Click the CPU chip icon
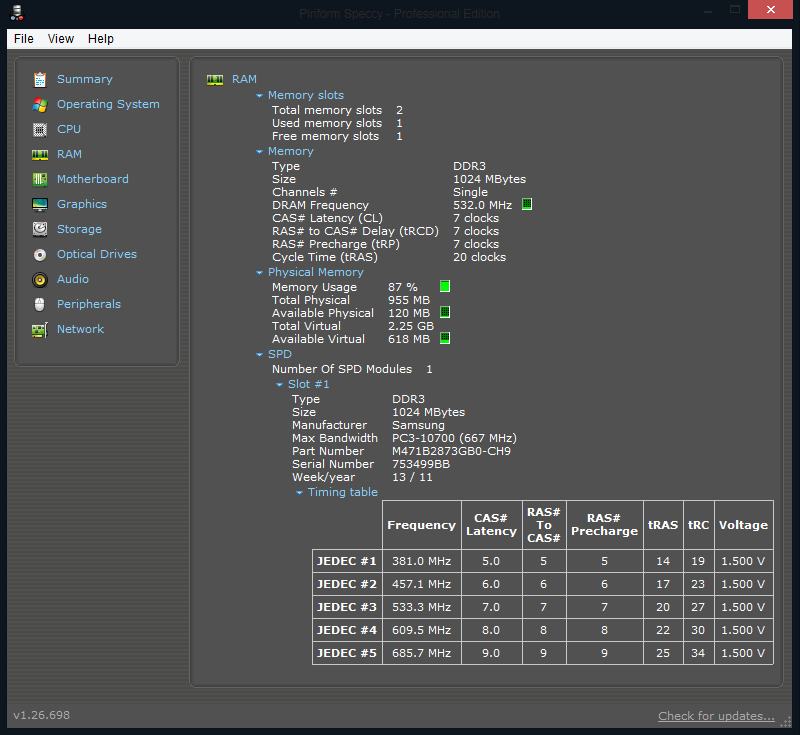Screen dimensions: 800x735 pyautogui.click(x=40, y=130)
